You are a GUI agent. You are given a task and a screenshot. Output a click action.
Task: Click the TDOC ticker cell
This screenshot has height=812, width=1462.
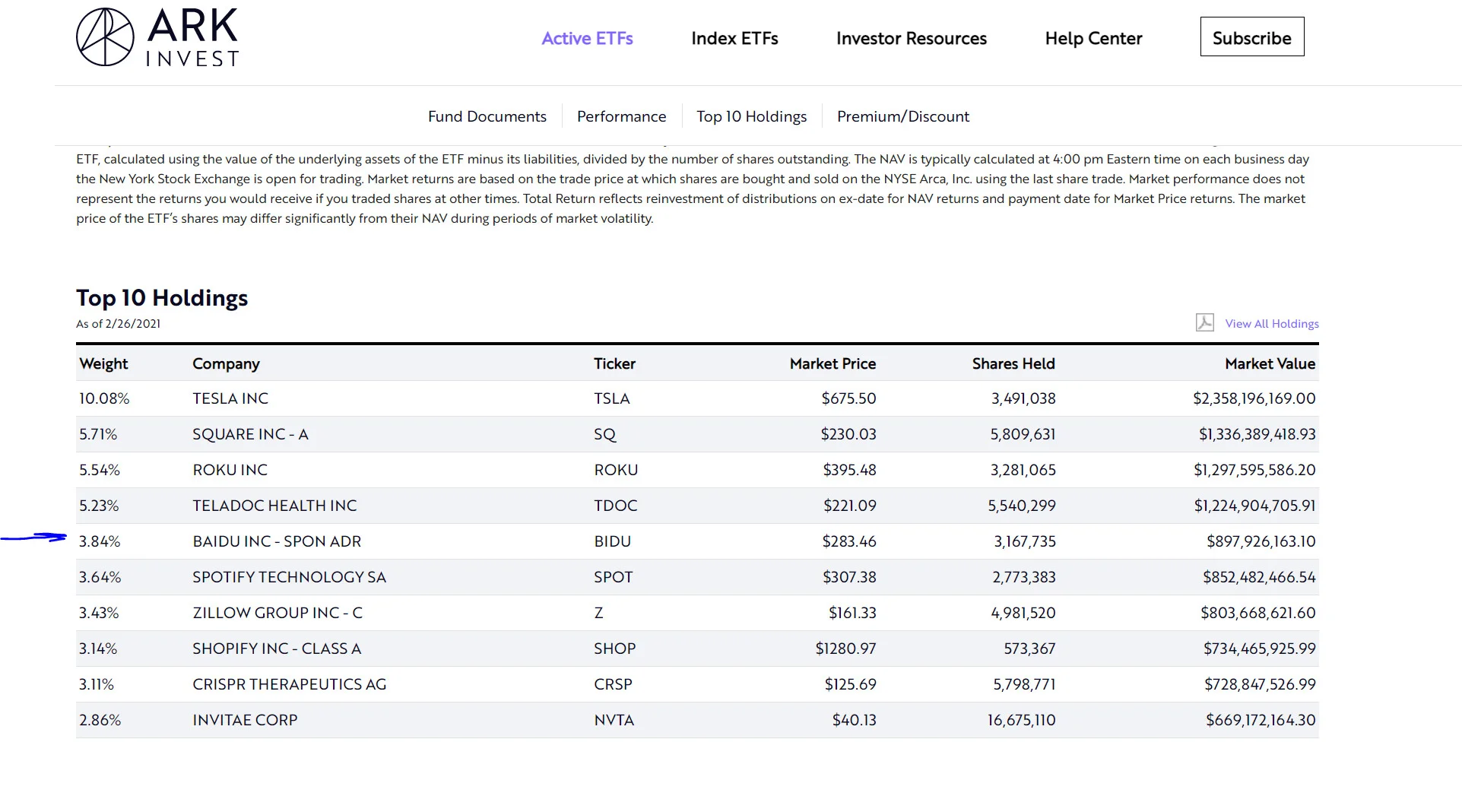click(616, 506)
